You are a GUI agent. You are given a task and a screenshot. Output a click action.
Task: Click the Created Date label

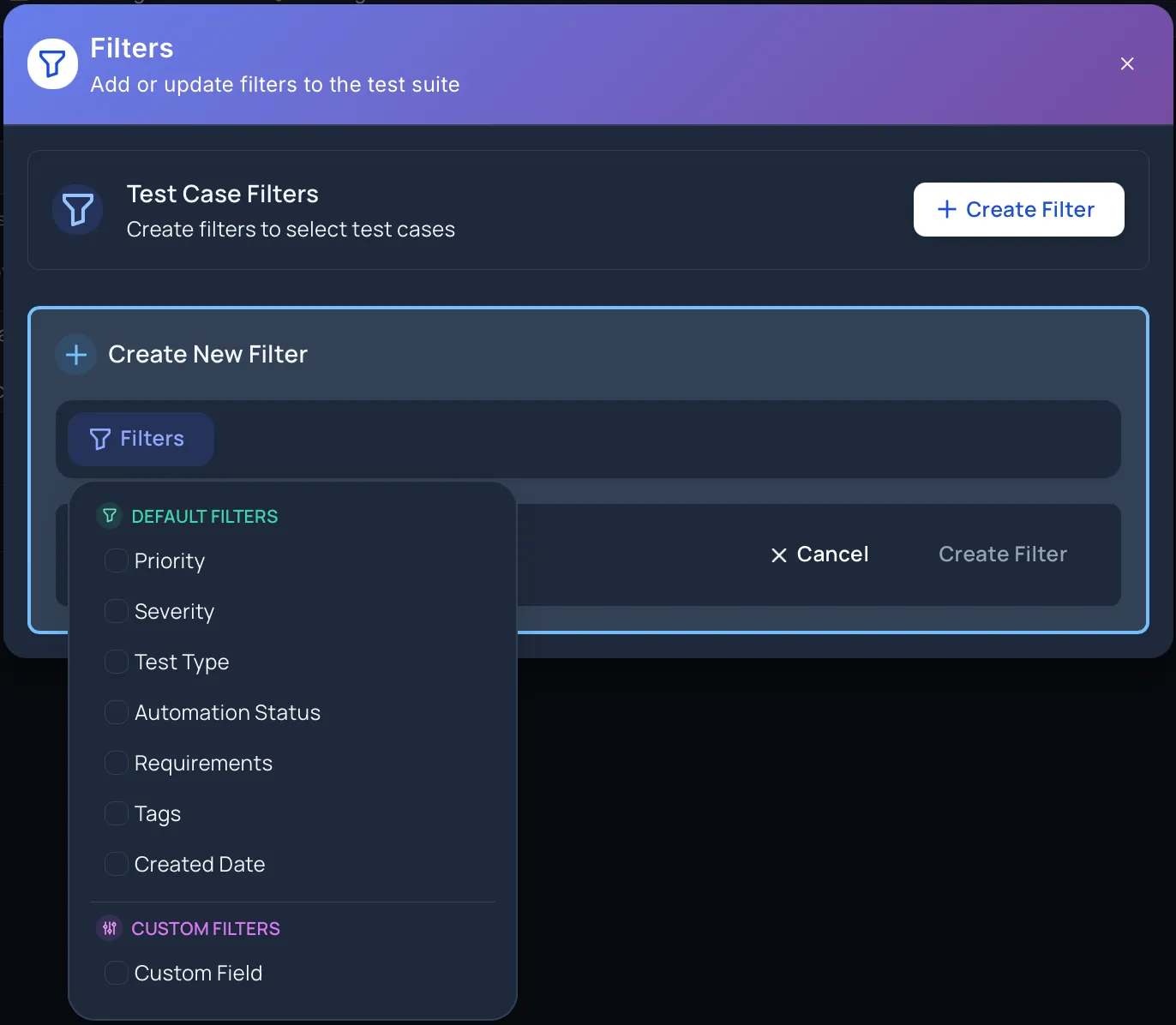click(x=200, y=864)
